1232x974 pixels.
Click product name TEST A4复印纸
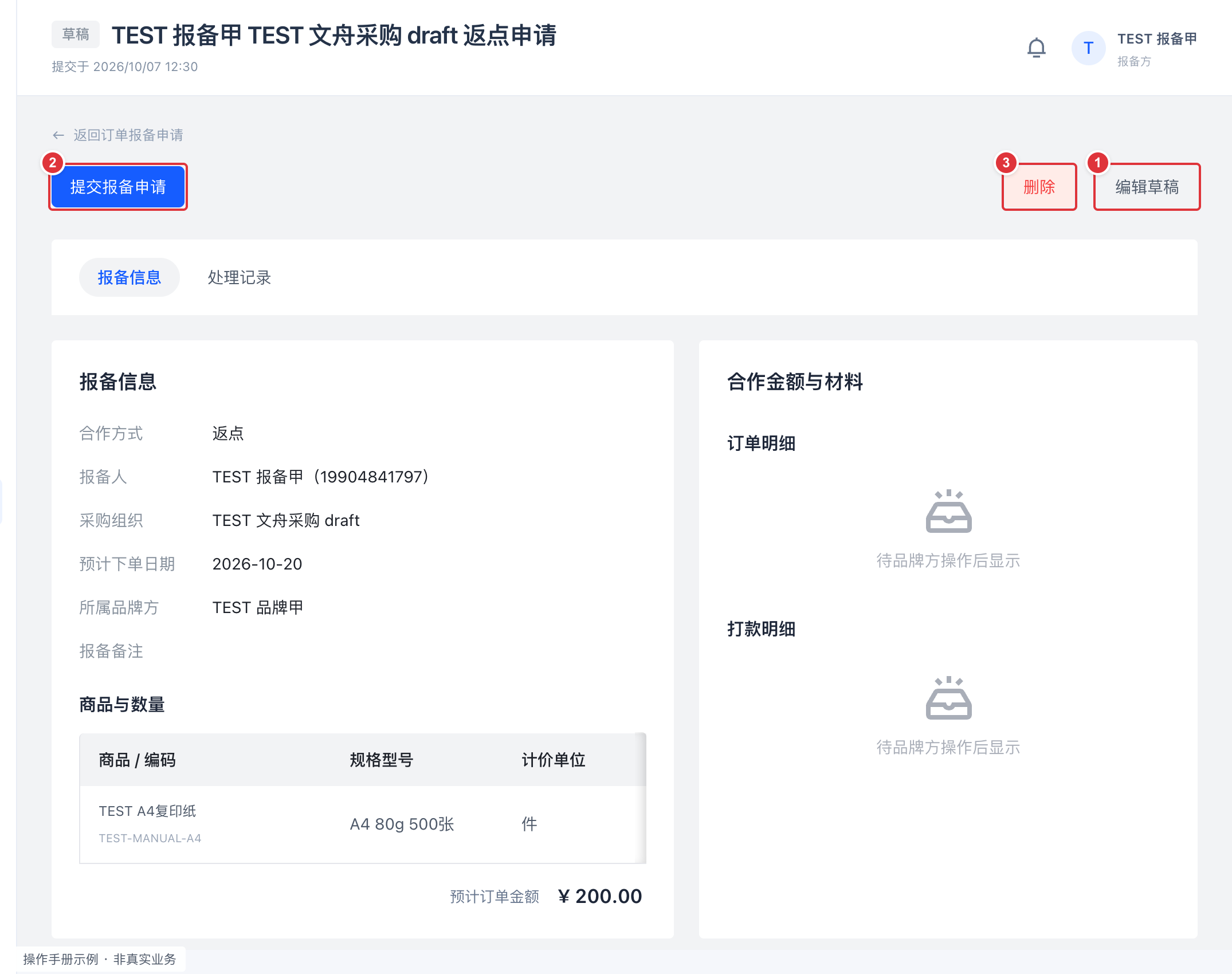(147, 811)
